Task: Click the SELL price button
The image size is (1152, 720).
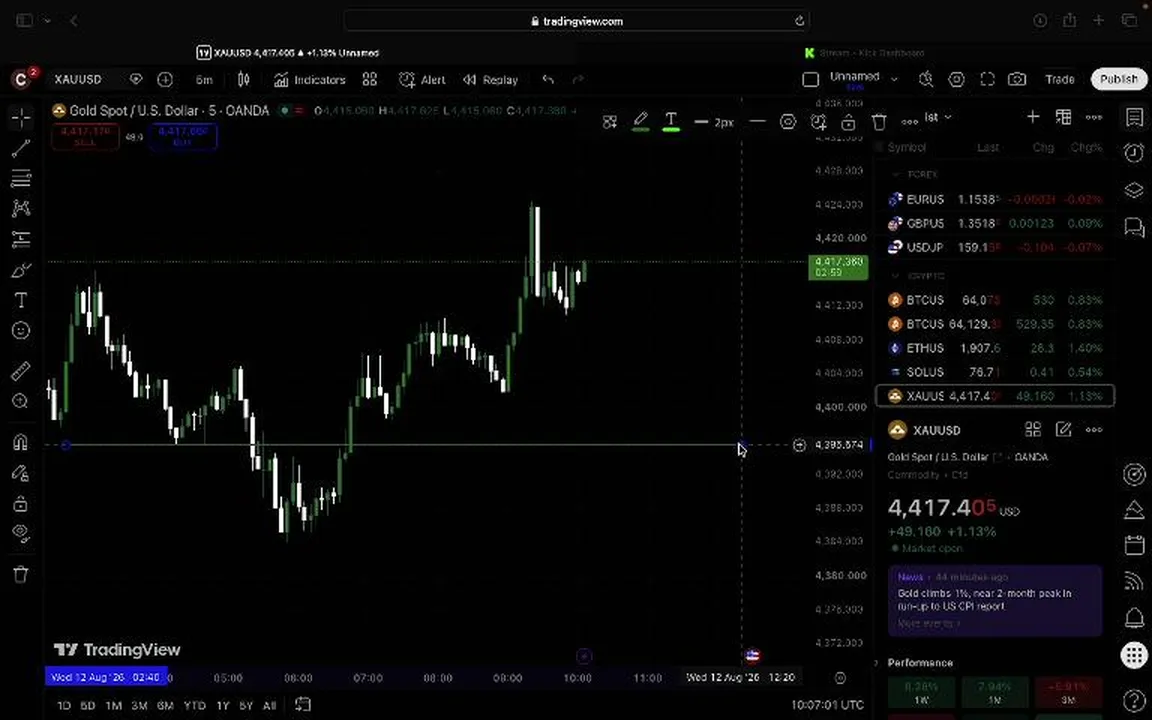Action: [x=85, y=137]
